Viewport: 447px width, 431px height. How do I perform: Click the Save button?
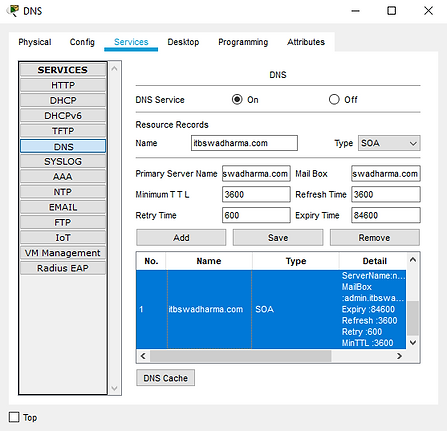pyautogui.click(x=278, y=238)
